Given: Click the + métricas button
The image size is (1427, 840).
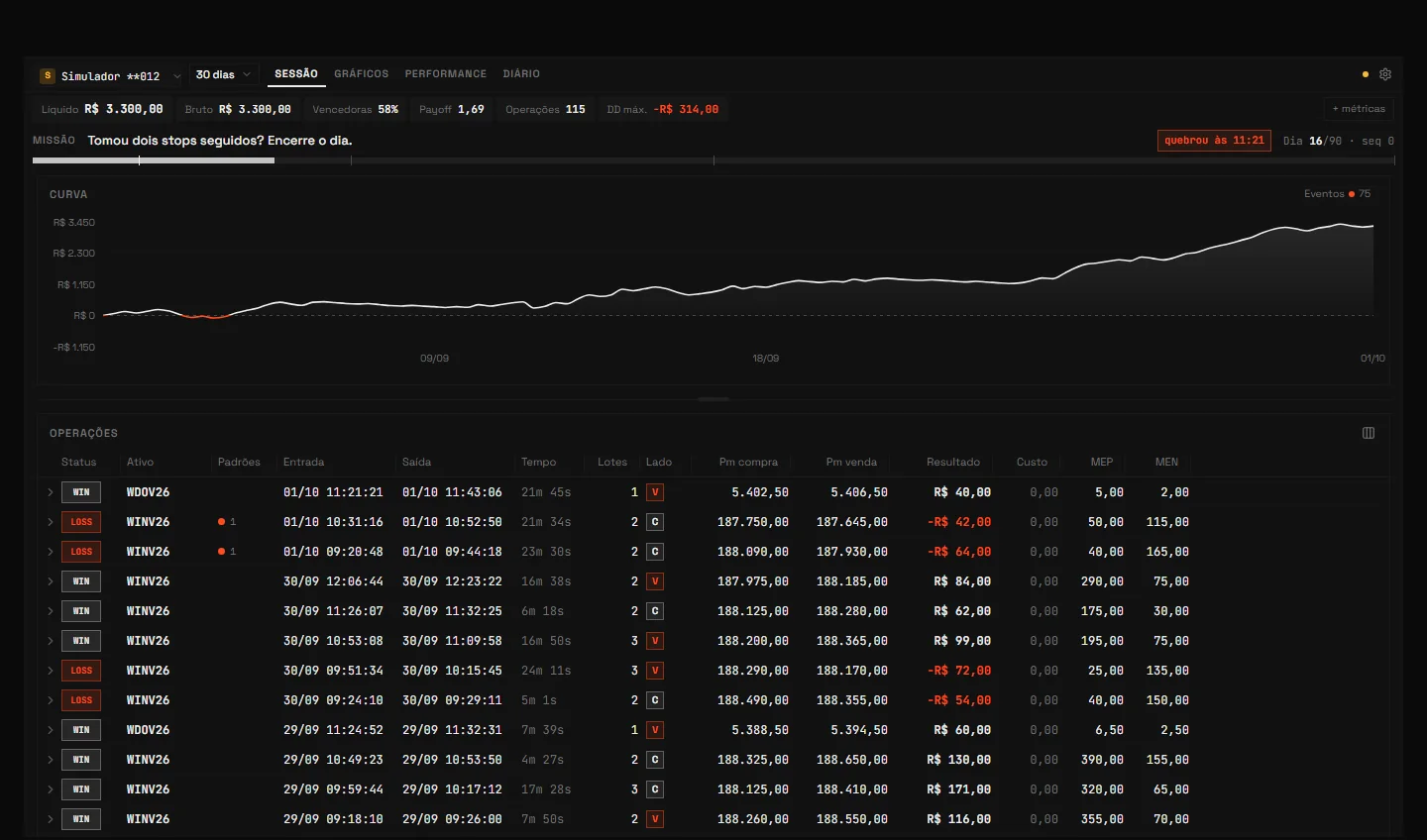Looking at the screenshot, I should click(1359, 109).
